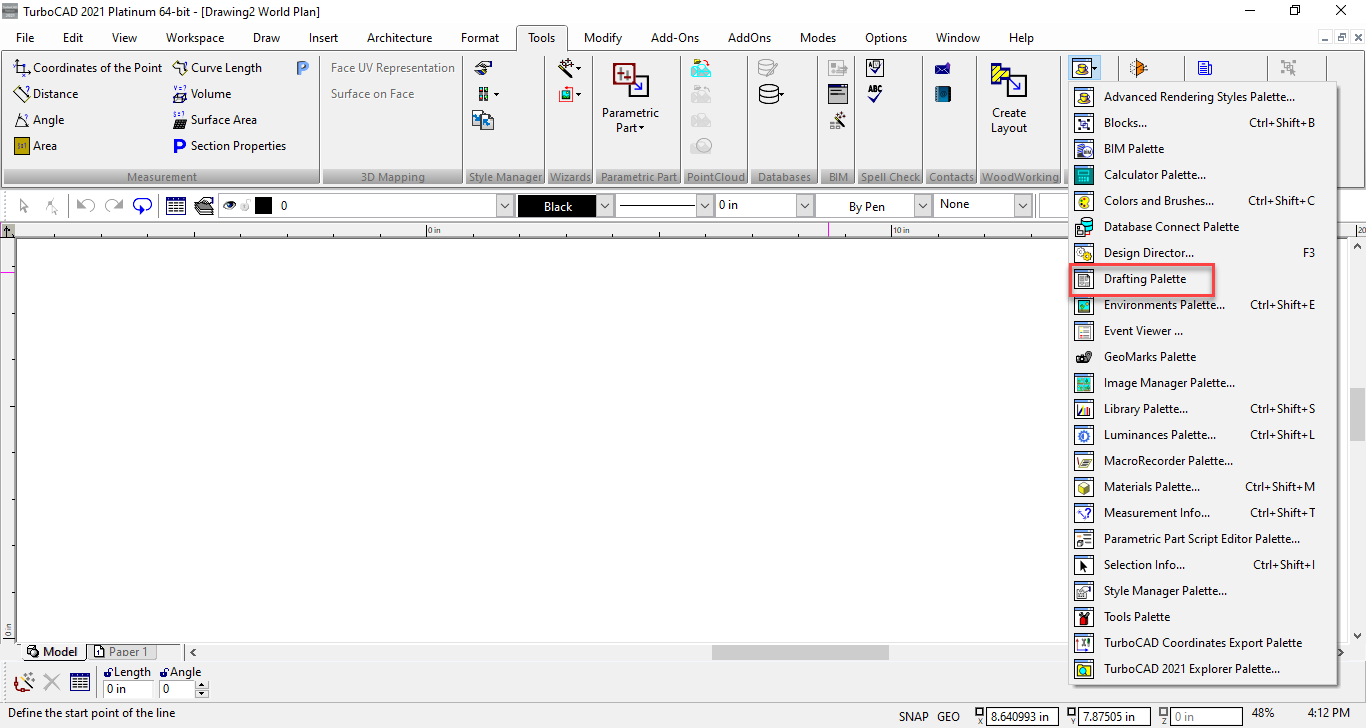The width and height of the screenshot is (1366, 728).
Task: Choose the Angle measurement tool
Action: click(39, 120)
